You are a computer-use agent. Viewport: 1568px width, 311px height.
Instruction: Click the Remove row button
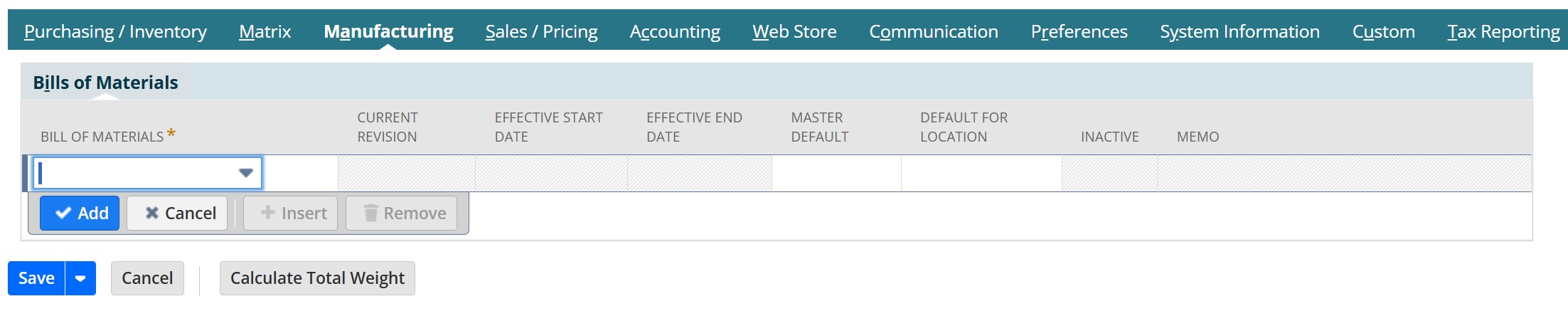pos(402,214)
